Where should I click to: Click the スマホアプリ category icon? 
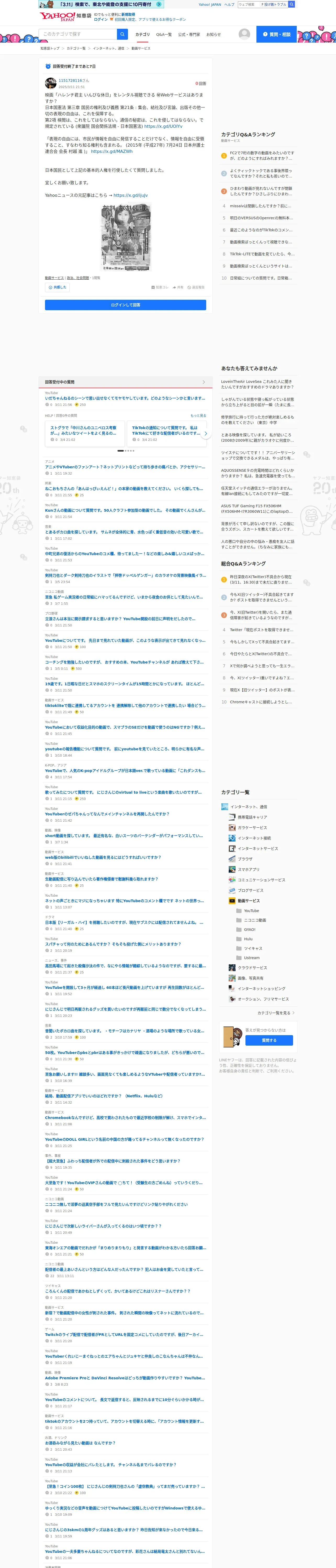click(x=232, y=869)
